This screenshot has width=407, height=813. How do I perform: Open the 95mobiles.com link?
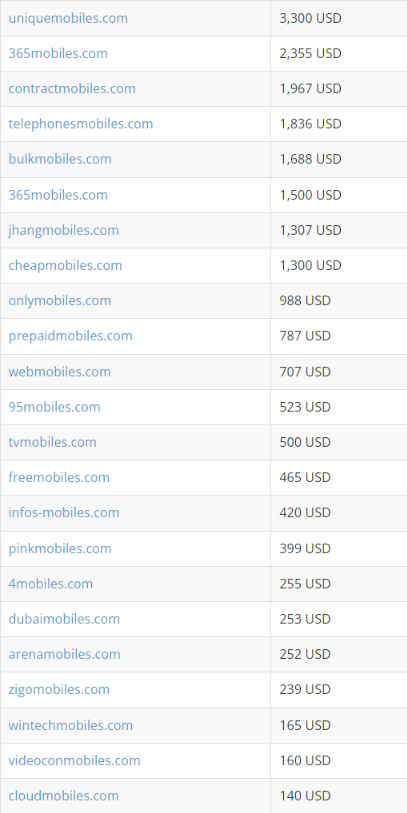pyautogui.click(x=54, y=408)
